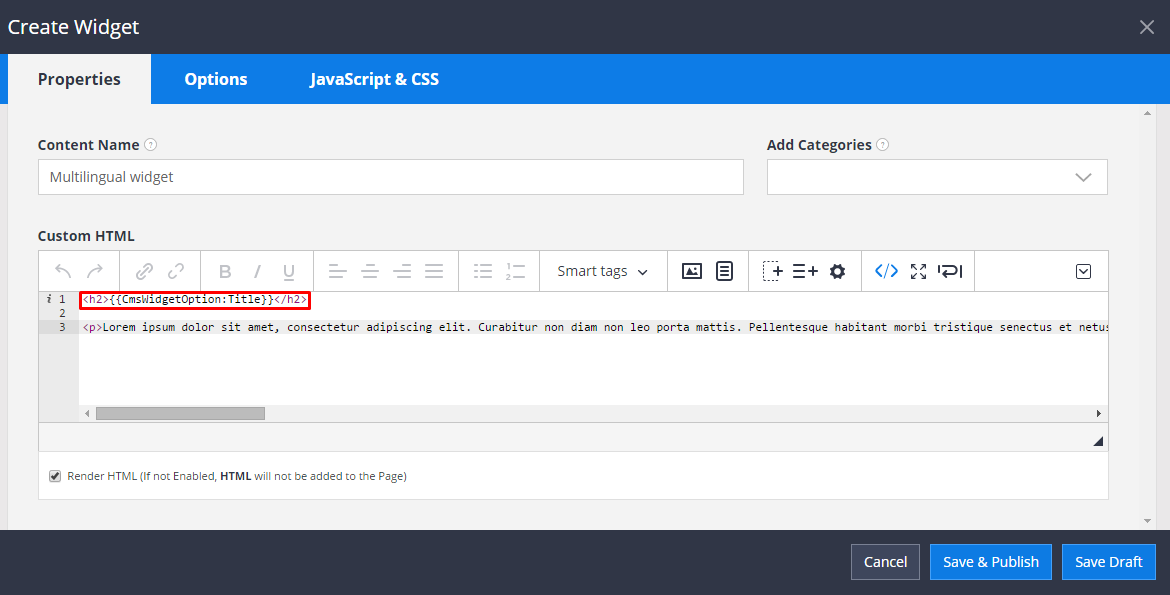
Task: Expand the toolbar overflow chevron
Action: pos(1083,271)
